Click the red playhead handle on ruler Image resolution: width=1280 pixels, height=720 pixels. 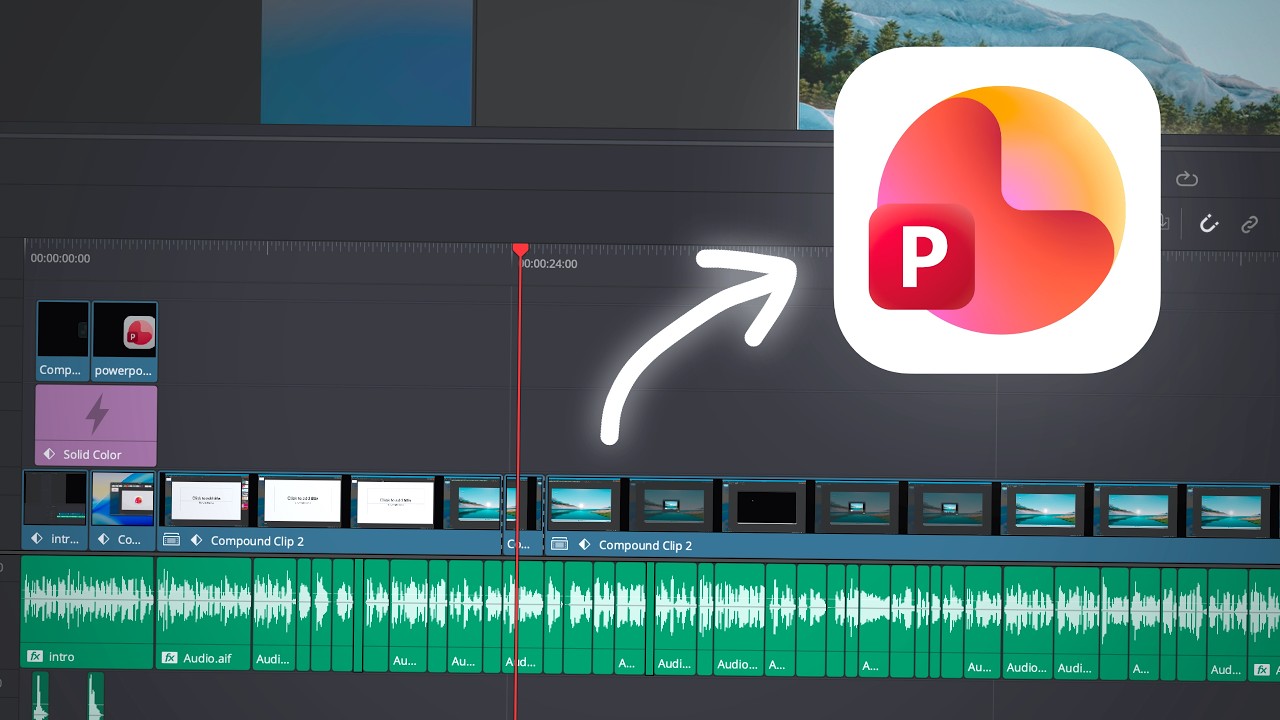(x=520, y=249)
